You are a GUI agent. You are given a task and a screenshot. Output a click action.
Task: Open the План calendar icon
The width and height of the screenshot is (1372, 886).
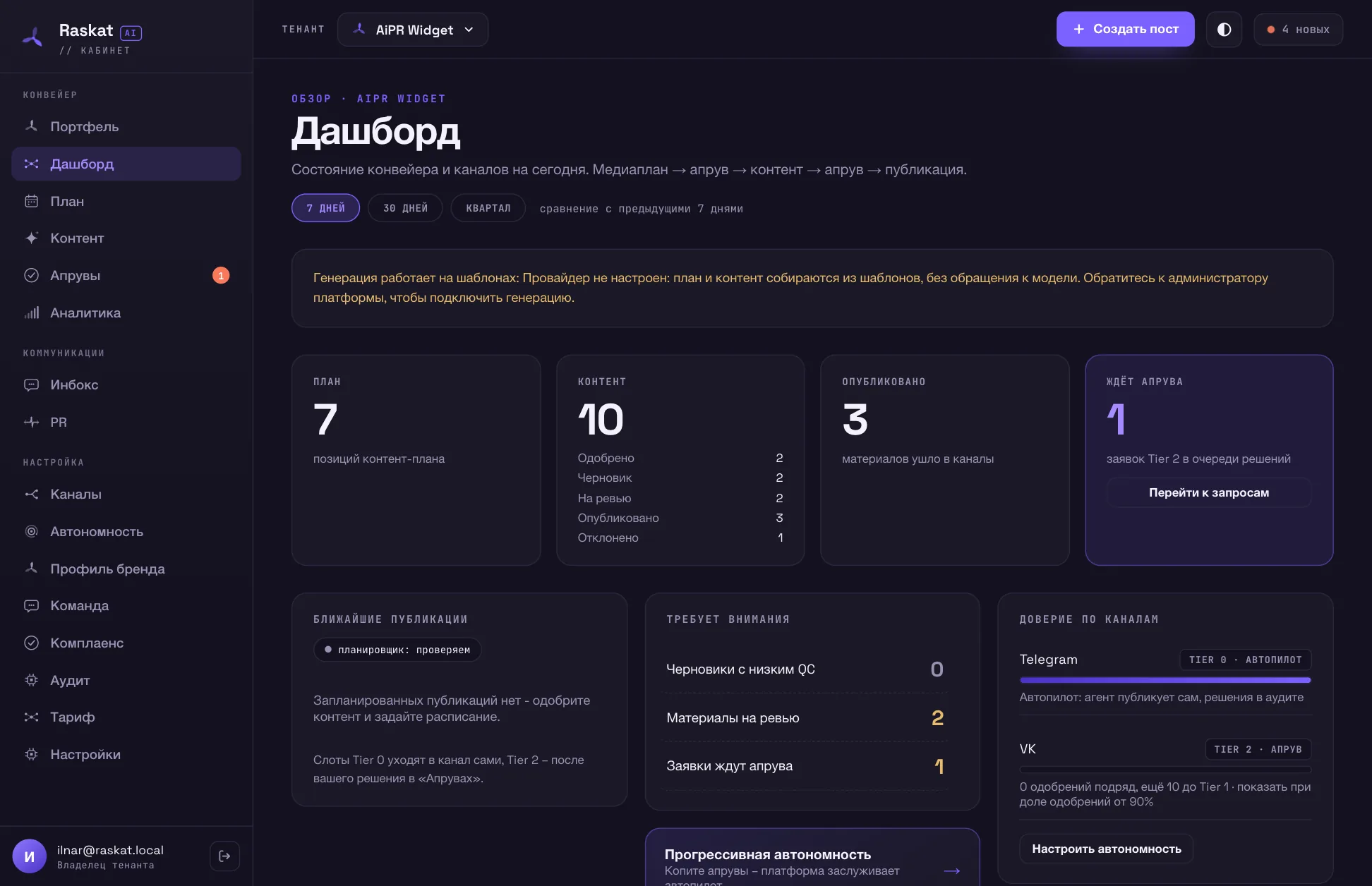click(31, 201)
